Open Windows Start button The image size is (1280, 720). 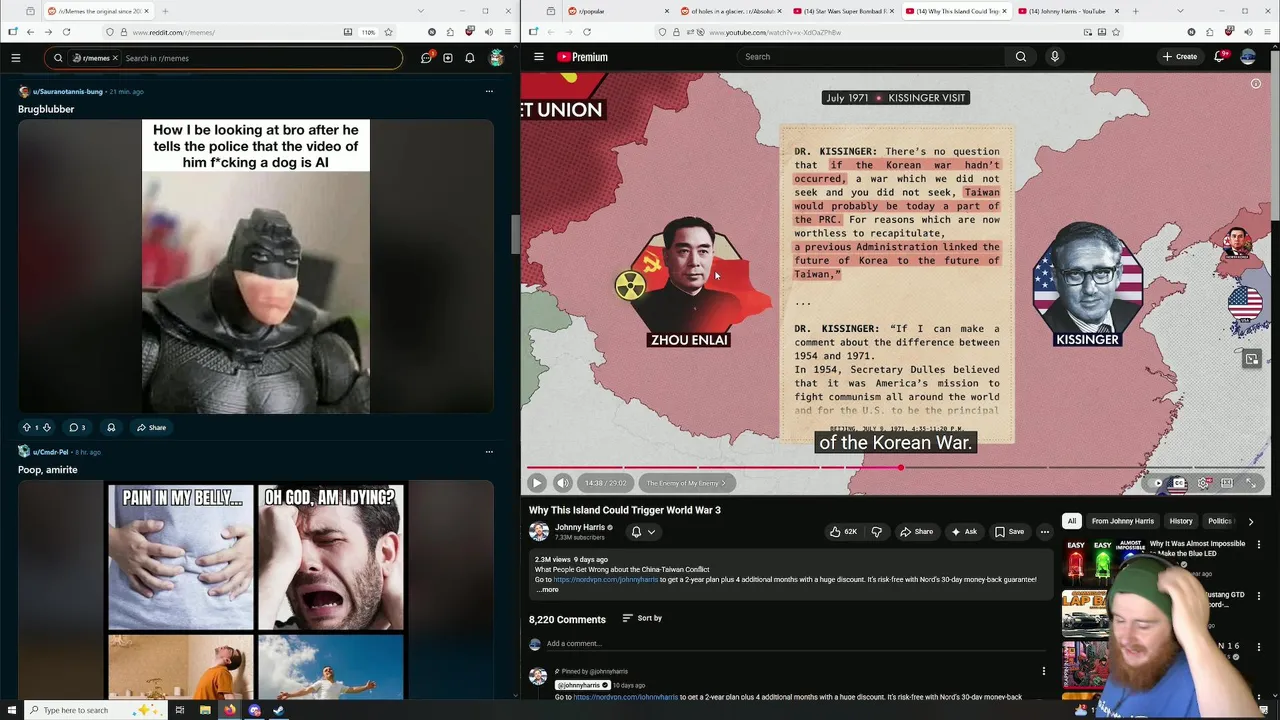point(12,710)
